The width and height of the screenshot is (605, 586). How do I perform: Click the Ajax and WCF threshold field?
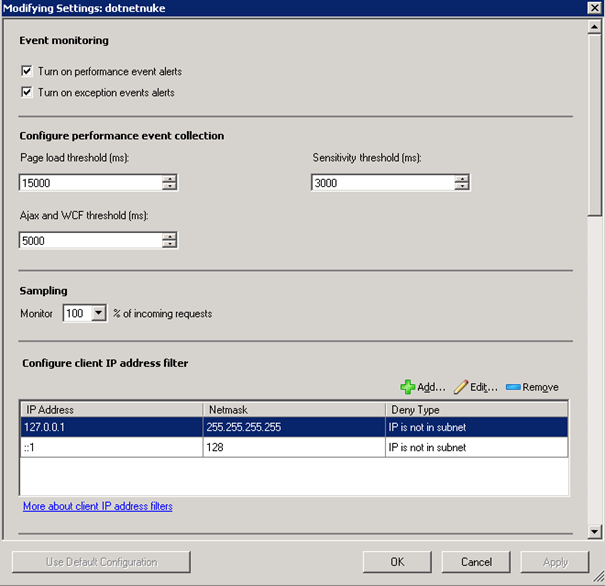coord(91,240)
